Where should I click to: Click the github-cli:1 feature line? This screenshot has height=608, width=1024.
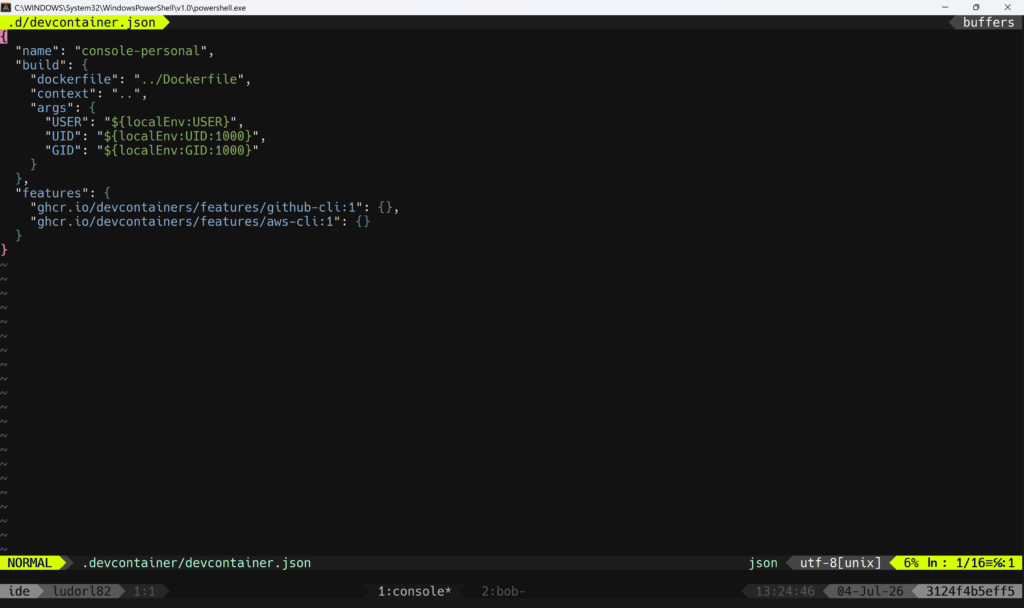tap(214, 208)
